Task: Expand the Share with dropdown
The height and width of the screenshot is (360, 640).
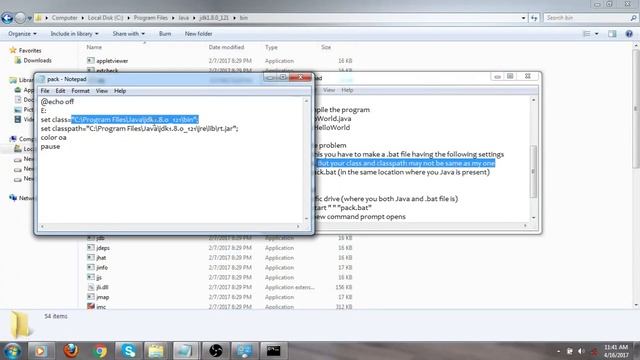Action: pos(129,34)
